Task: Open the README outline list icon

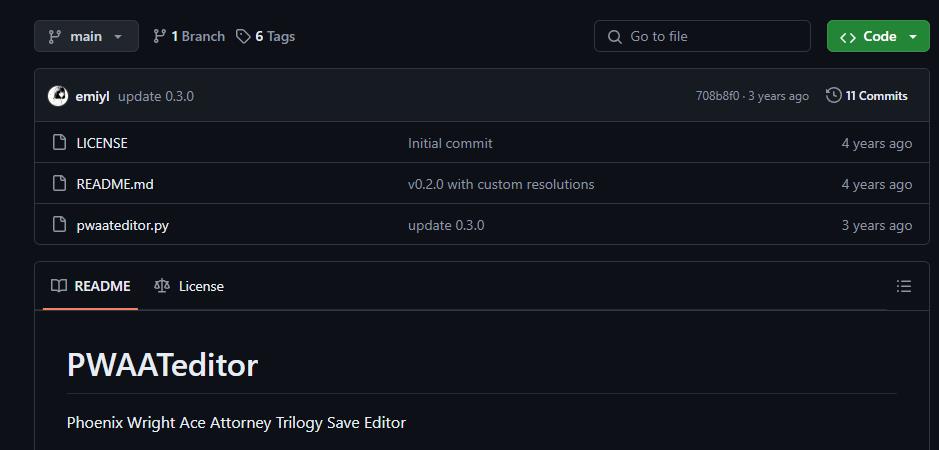Action: click(x=904, y=286)
